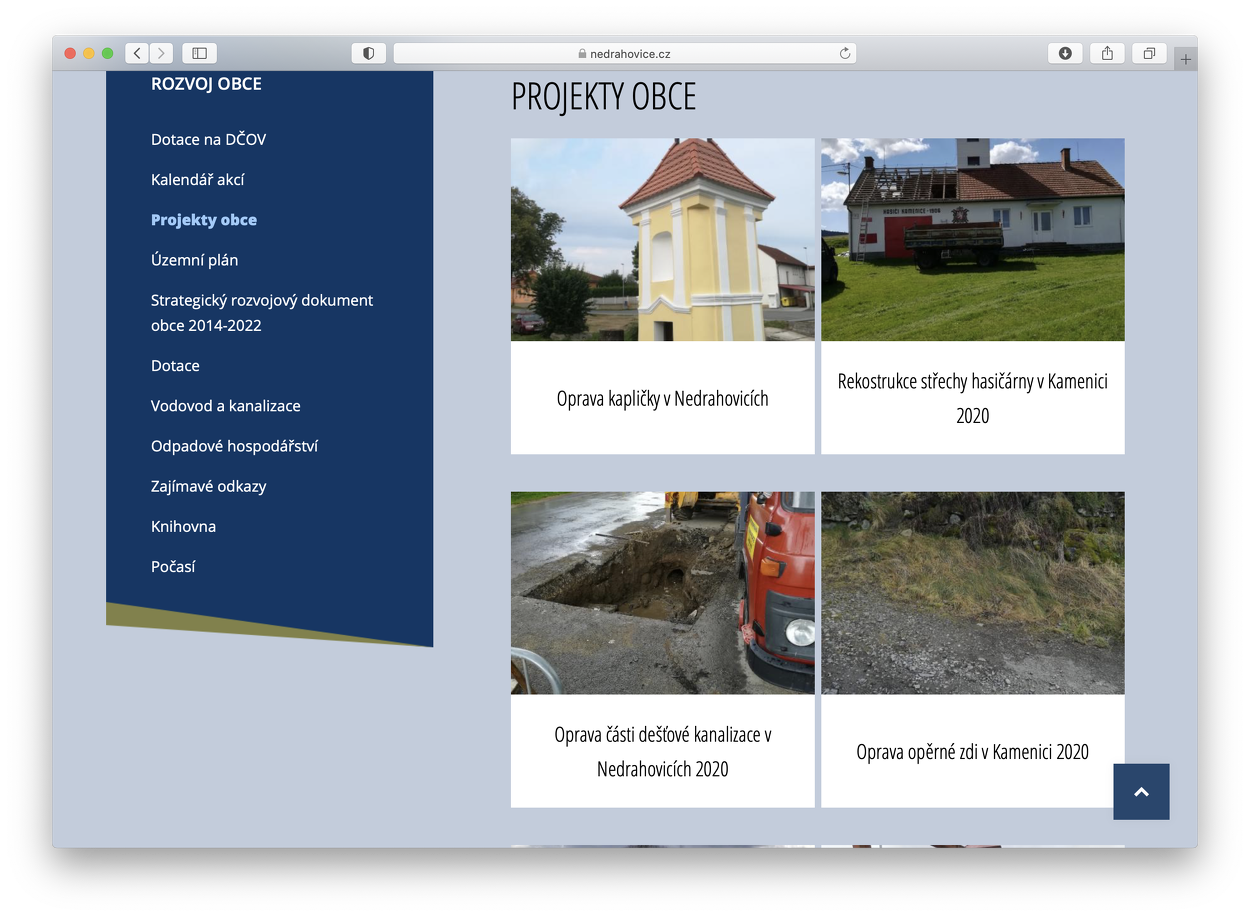View the Oprava opěrné zdi photo
The image size is (1250, 917).
click(x=972, y=593)
